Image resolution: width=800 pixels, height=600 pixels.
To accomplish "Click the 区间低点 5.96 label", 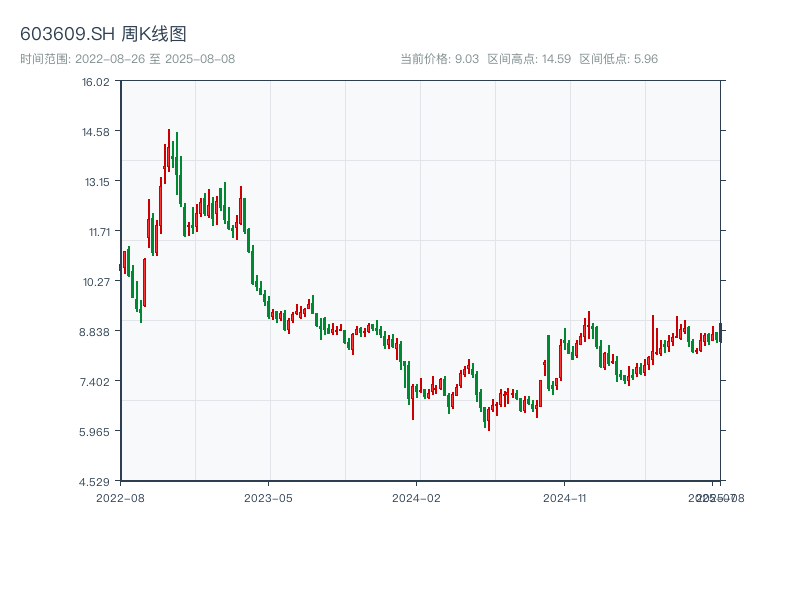I will [x=618, y=59].
